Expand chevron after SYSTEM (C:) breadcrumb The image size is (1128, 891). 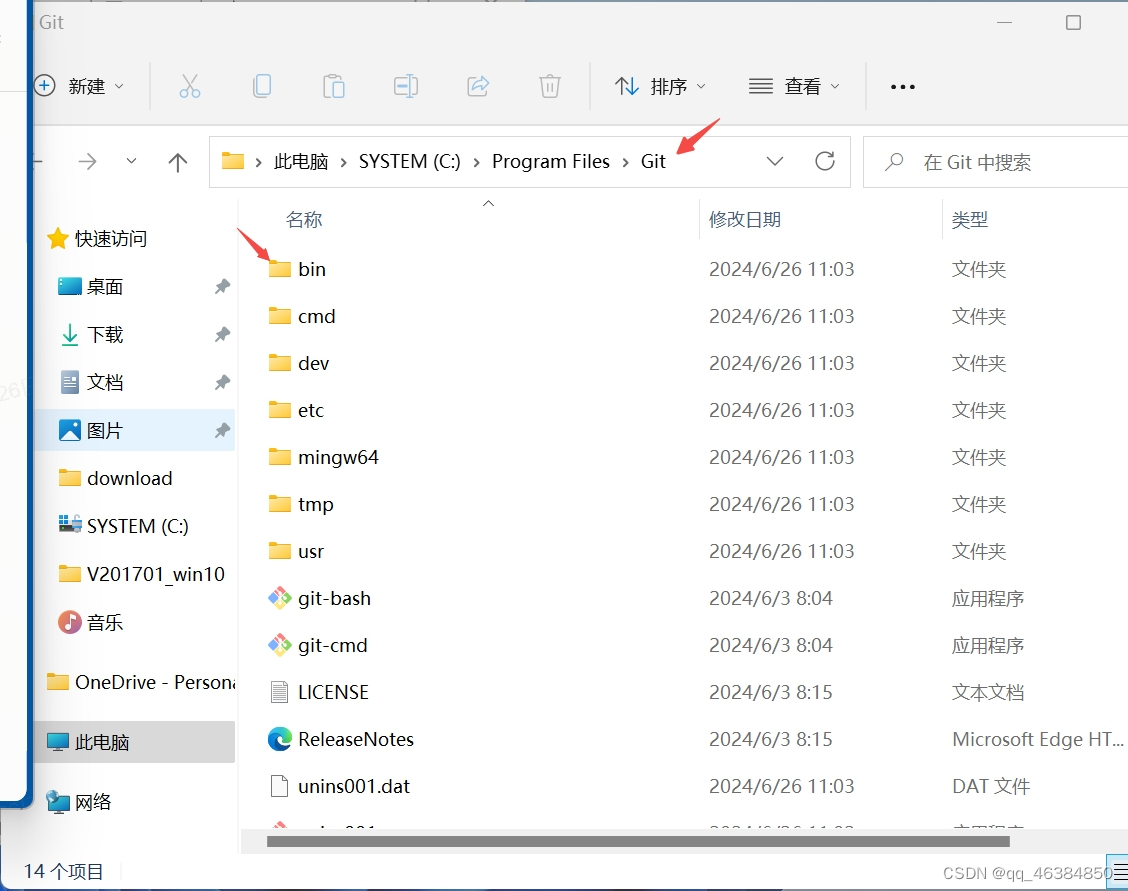476,162
